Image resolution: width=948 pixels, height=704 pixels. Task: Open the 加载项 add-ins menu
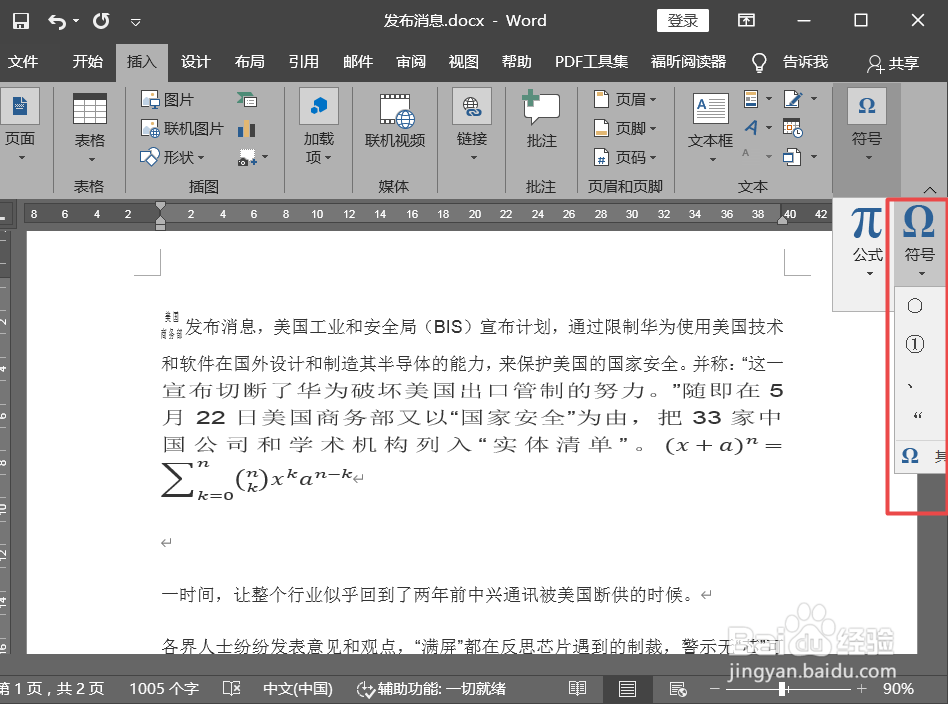319,126
